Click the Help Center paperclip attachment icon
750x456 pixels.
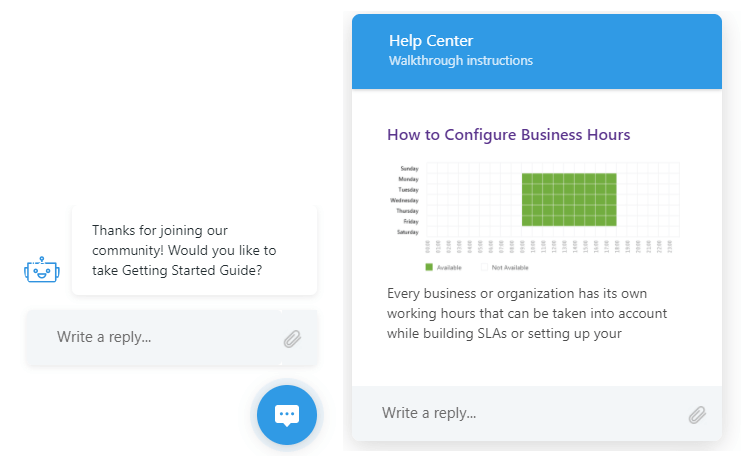point(697,414)
